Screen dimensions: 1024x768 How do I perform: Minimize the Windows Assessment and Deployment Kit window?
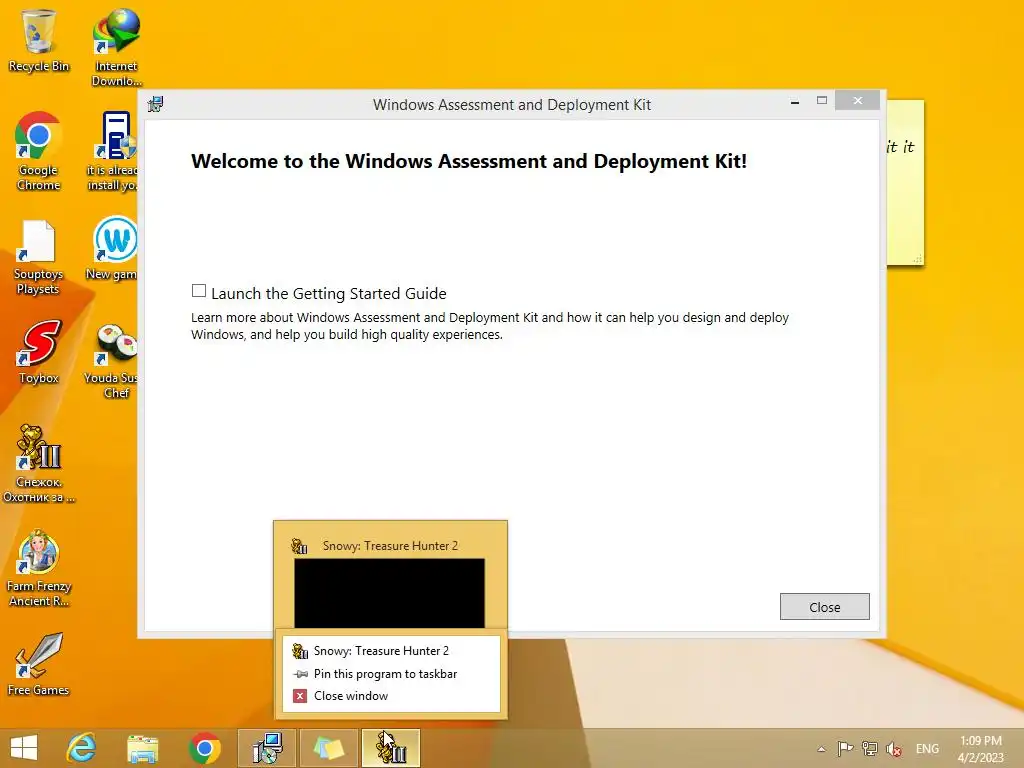pyautogui.click(x=795, y=101)
